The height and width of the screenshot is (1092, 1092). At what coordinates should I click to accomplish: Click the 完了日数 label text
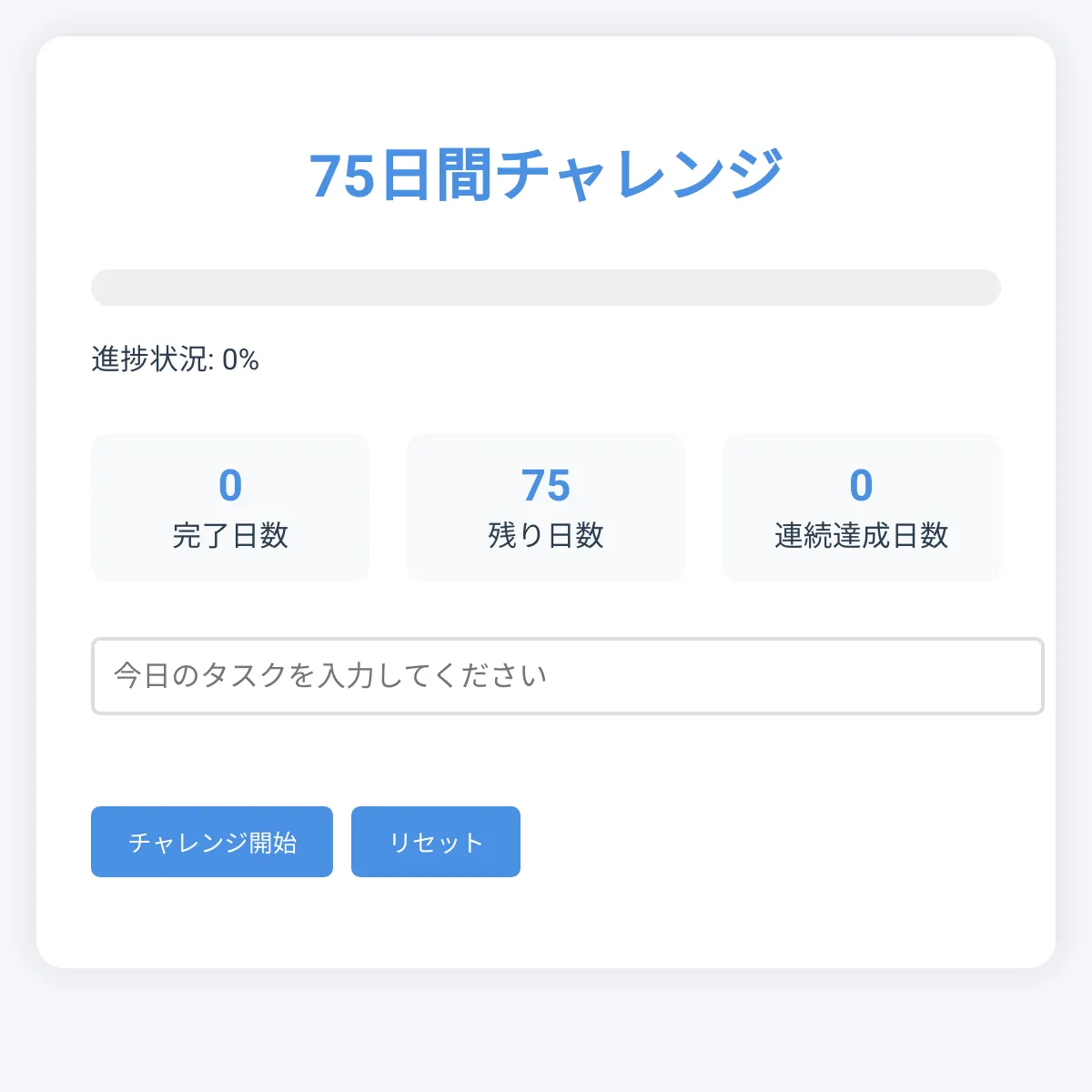click(229, 537)
